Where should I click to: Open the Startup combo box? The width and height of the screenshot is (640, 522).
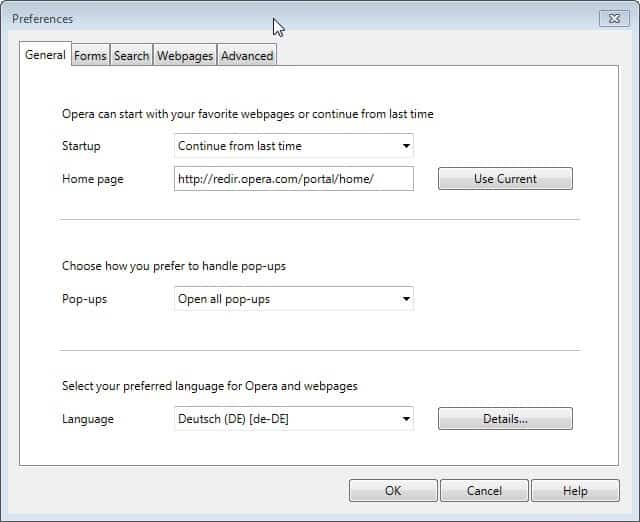click(293, 146)
